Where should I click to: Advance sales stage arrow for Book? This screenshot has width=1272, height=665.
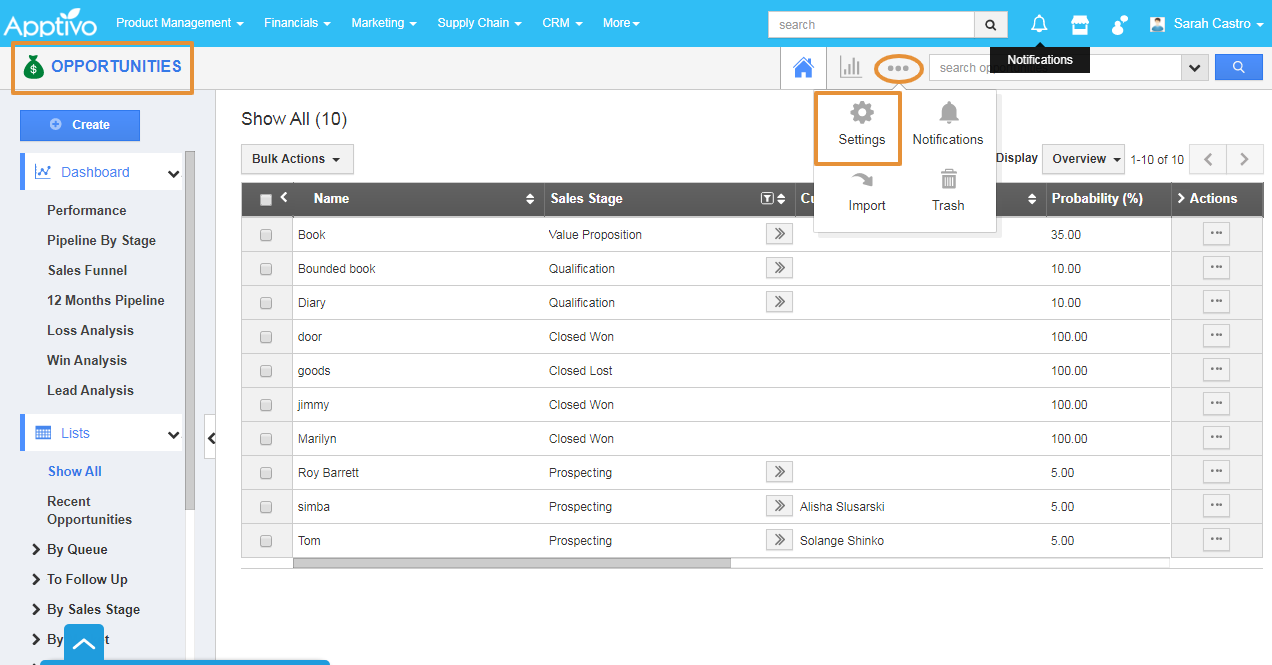(x=779, y=234)
